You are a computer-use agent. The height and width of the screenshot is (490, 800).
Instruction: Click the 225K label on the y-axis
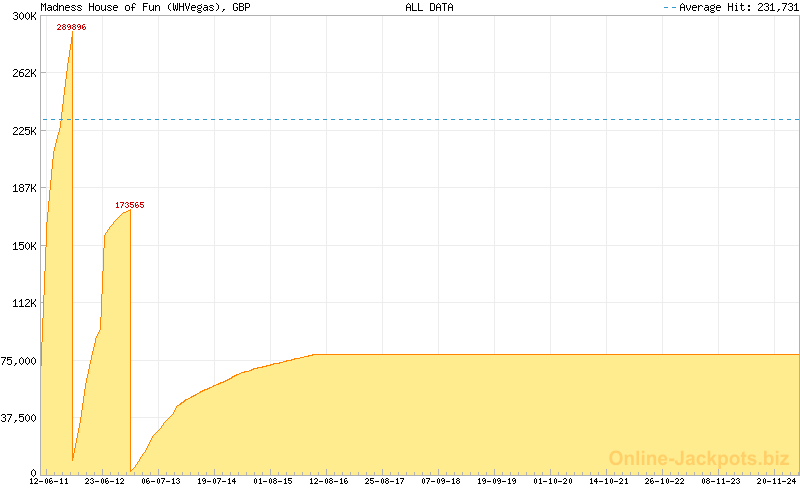[24, 131]
